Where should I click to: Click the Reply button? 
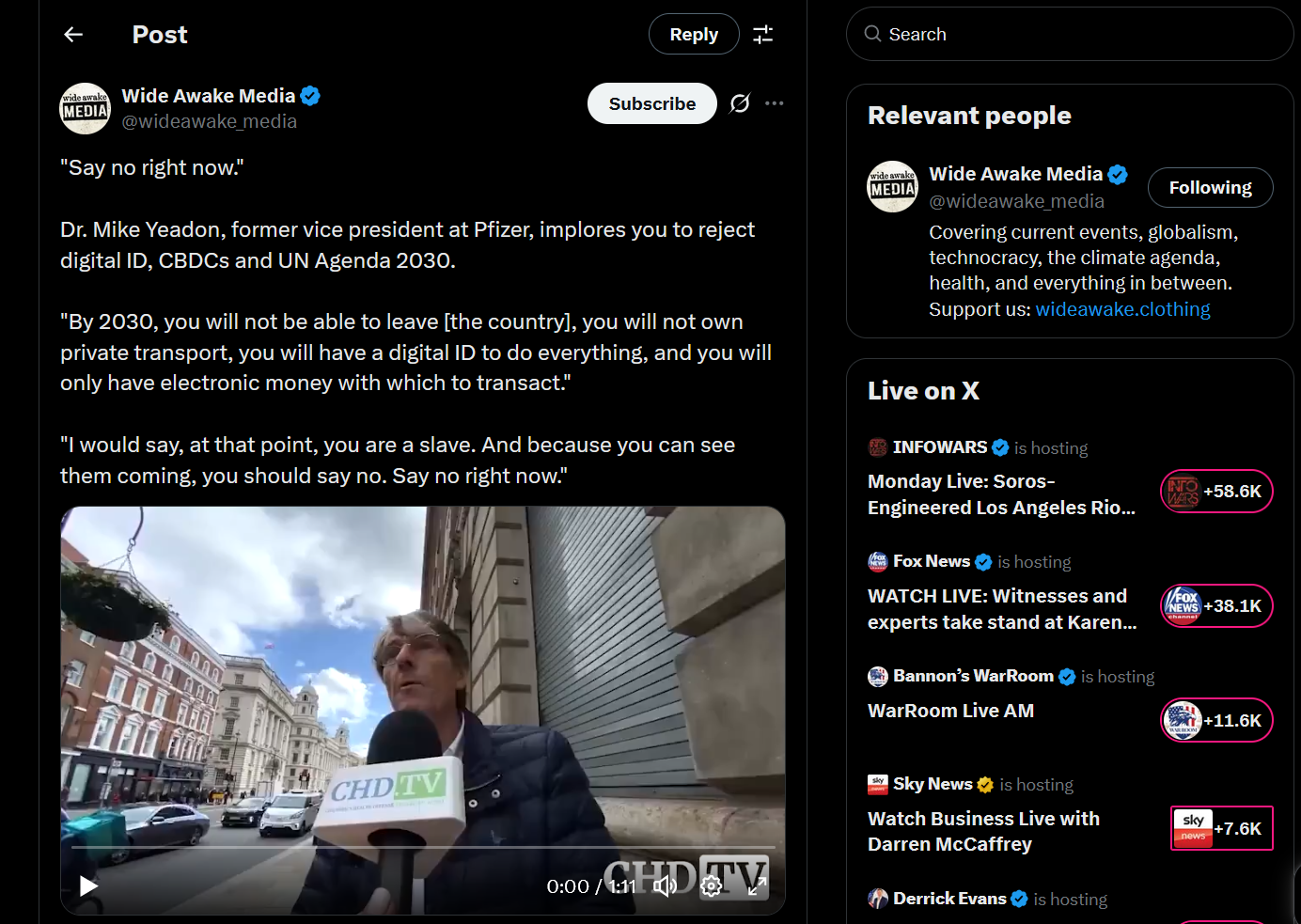point(694,35)
